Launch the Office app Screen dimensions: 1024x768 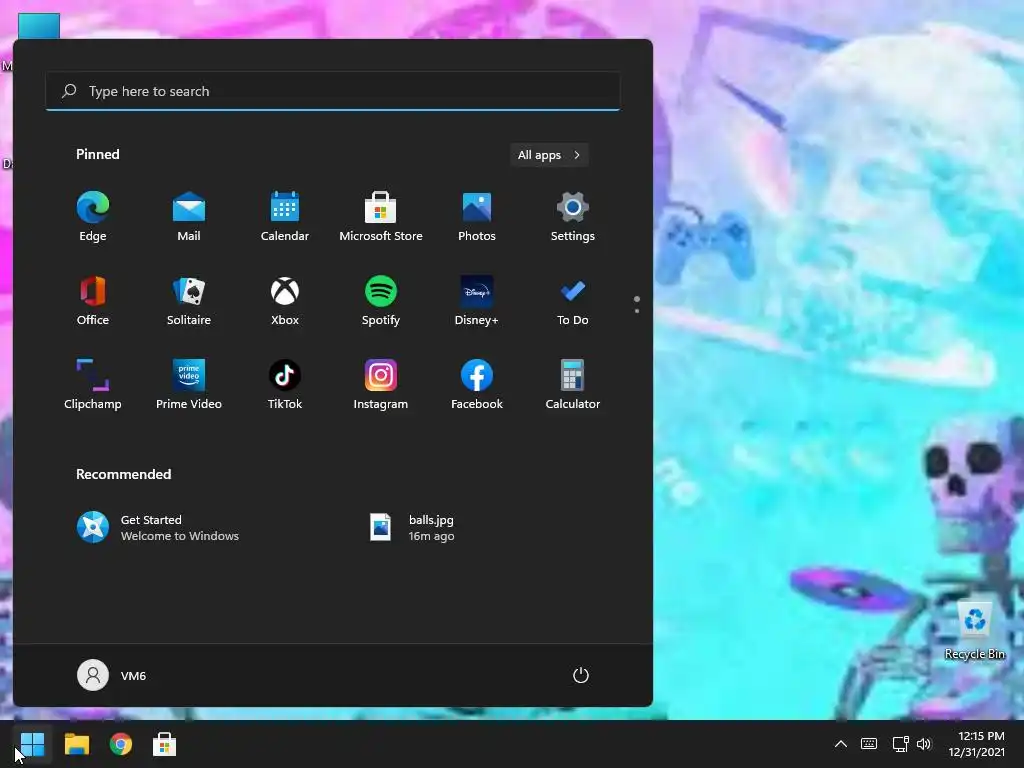(x=93, y=300)
